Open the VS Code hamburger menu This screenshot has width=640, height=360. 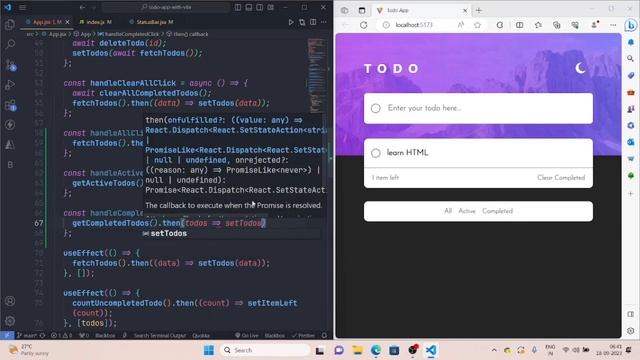click(x=22, y=7)
